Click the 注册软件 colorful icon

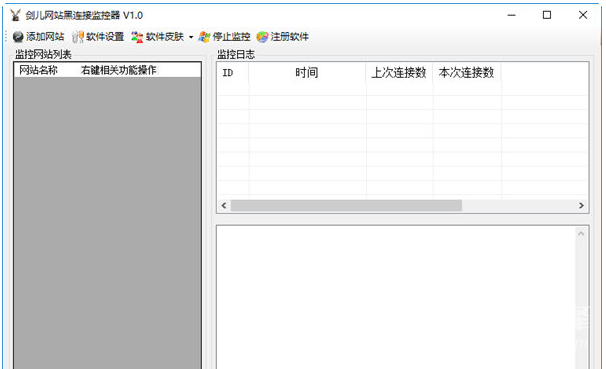[262, 37]
